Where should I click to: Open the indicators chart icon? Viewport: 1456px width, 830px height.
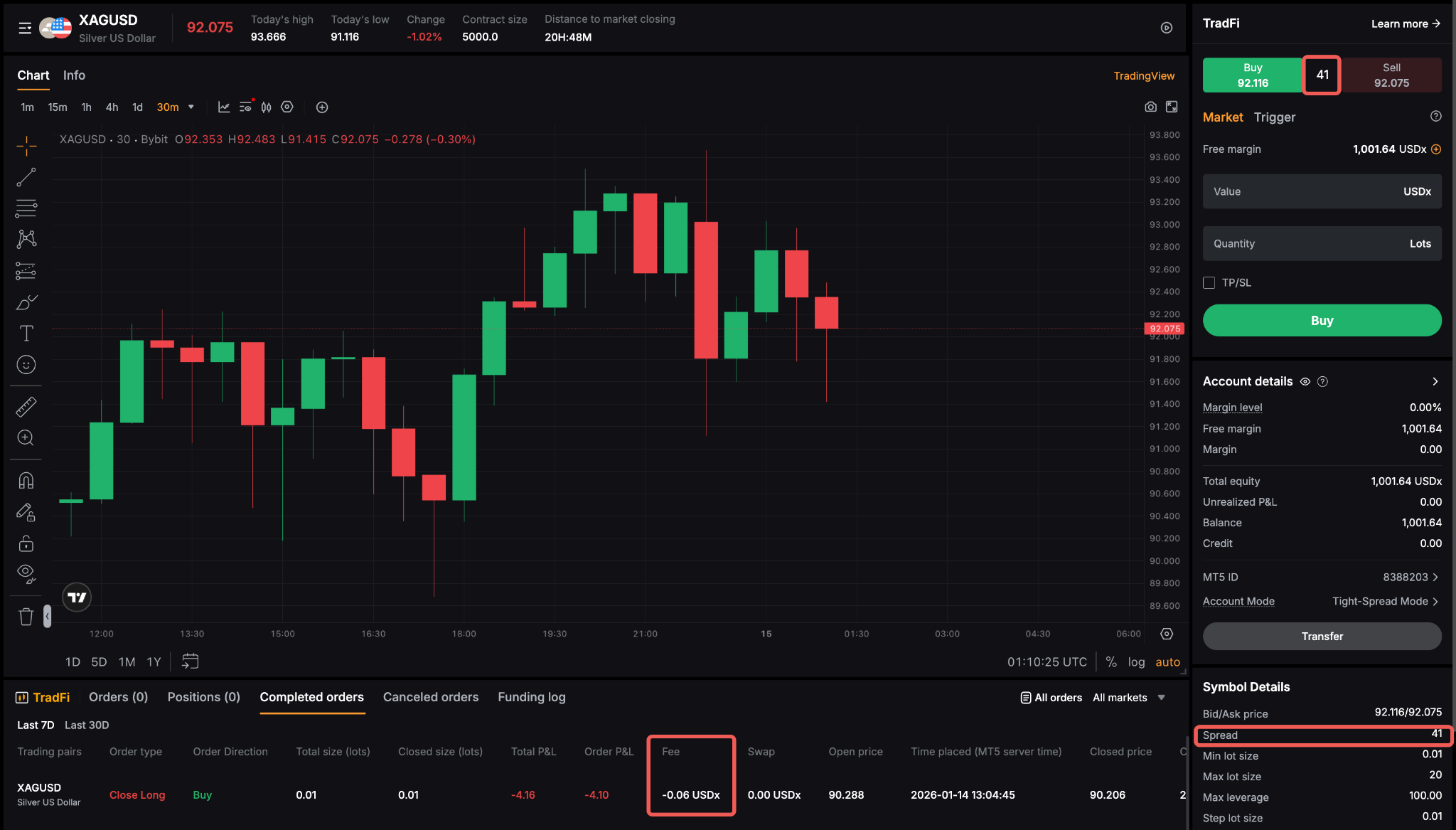pos(224,107)
